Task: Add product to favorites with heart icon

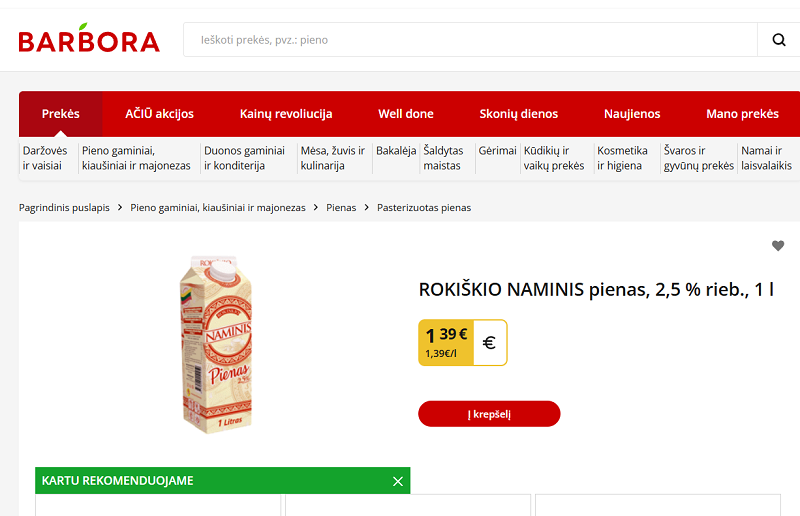Action: coord(778,246)
